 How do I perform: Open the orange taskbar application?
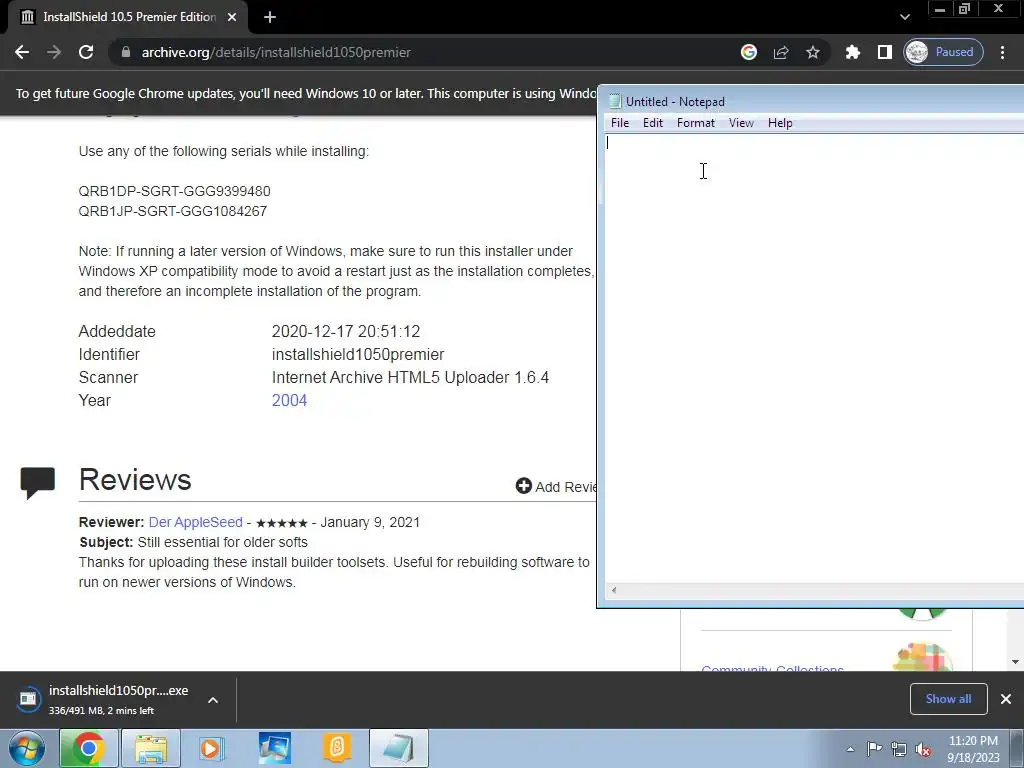(x=337, y=748)
